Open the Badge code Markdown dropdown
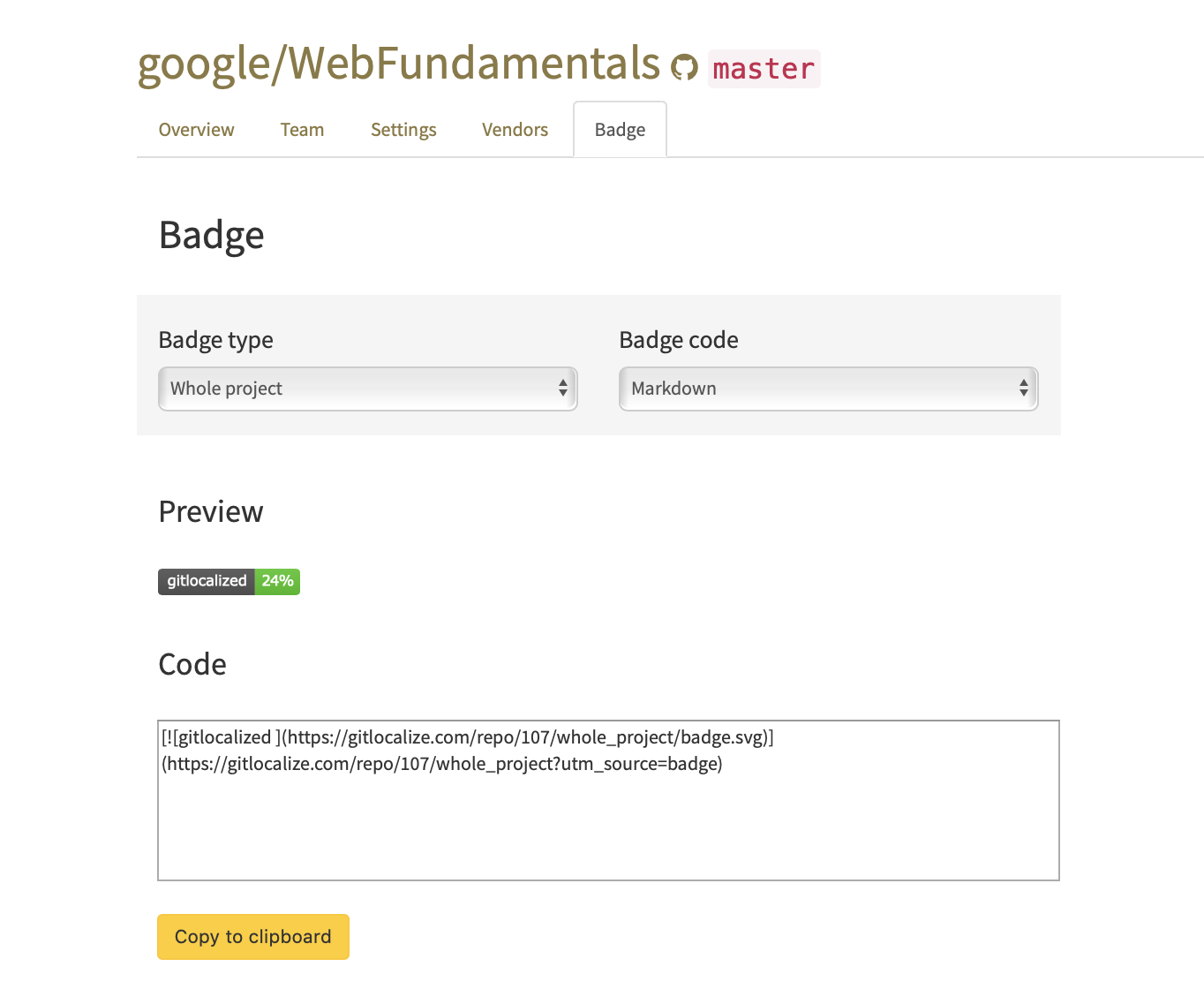Image resolution: width=1204 pixels, height=989 pixels. coord(828,389)
